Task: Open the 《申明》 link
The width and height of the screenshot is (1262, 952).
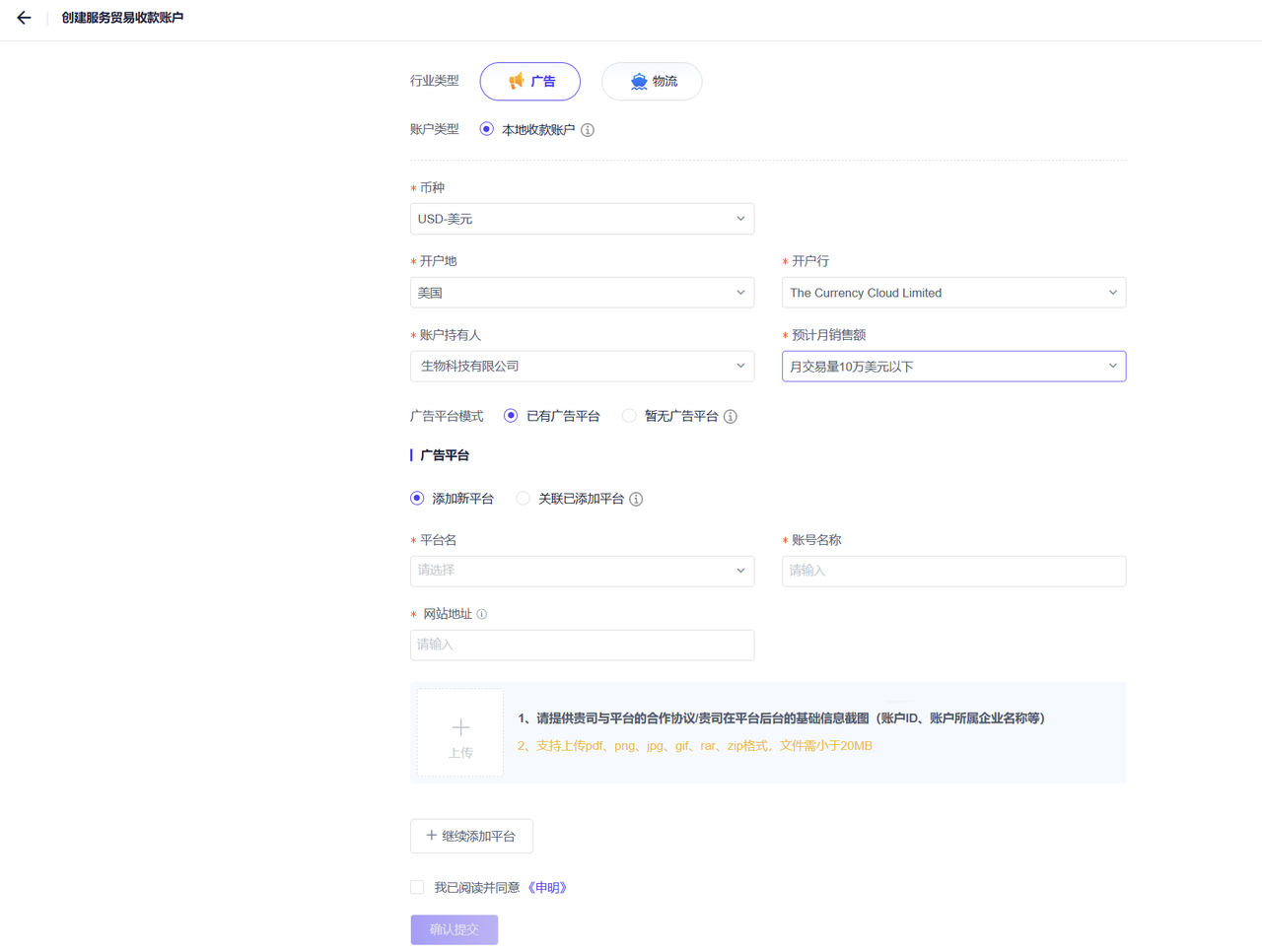Action: coord(547,888)
